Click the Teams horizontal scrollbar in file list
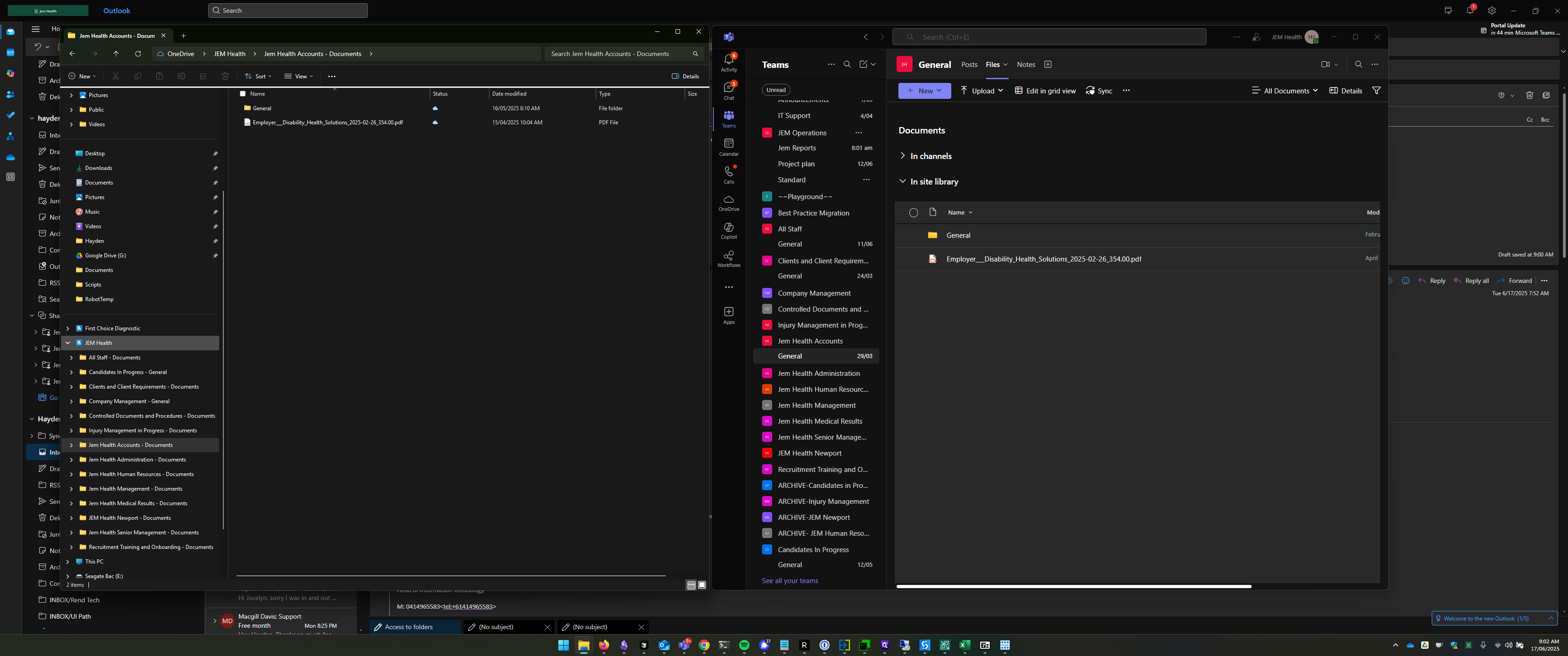The image size is (1568, 656). click(1073, 587)
